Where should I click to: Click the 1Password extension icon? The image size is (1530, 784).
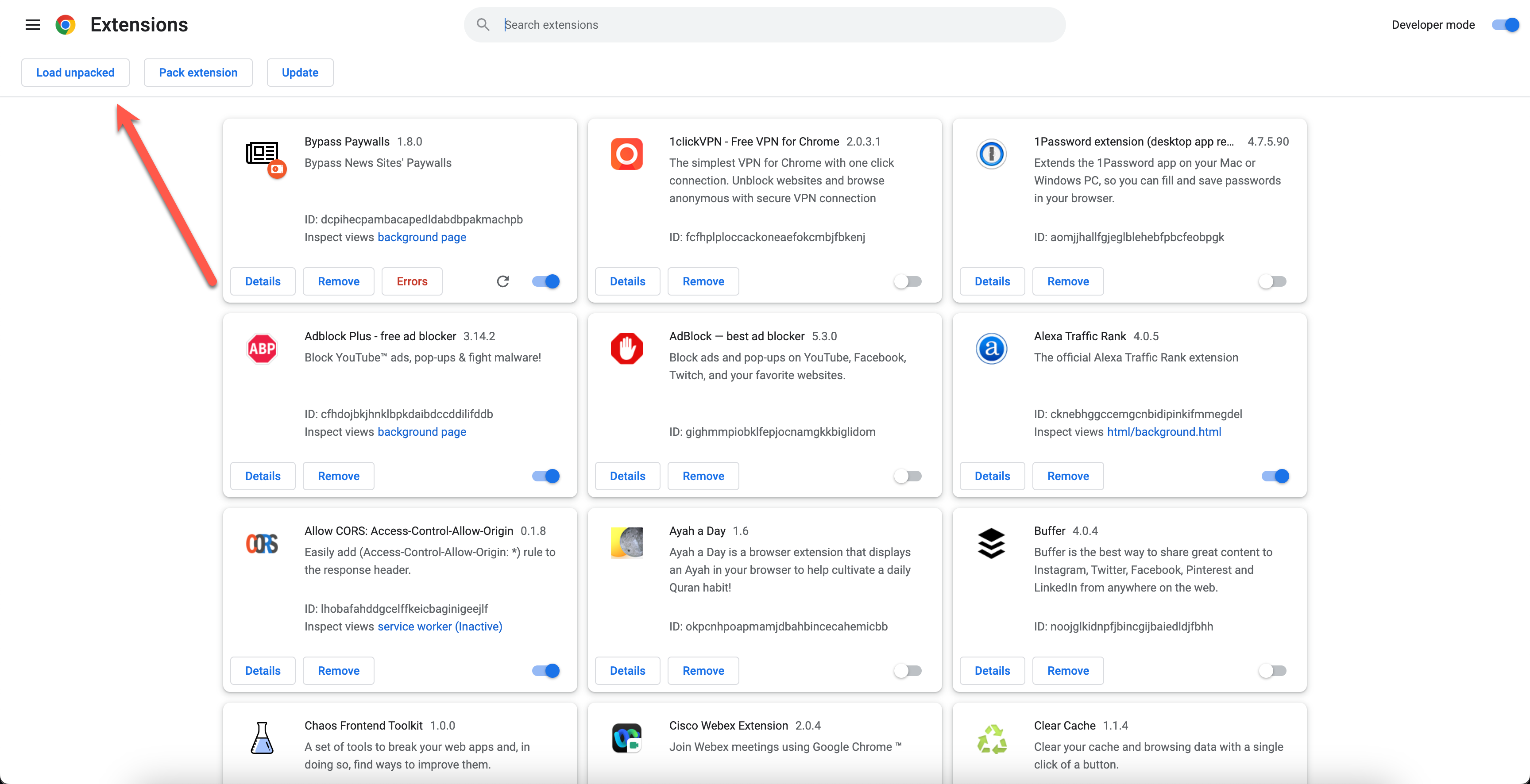[991, 154]
